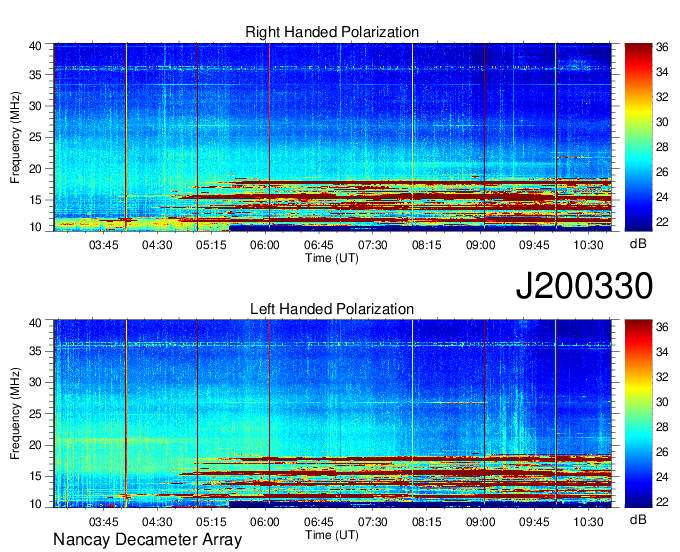Click the 03:45 tick under the Left Handed plot
Screen dimensions: 680x552
tap(103, 522)
